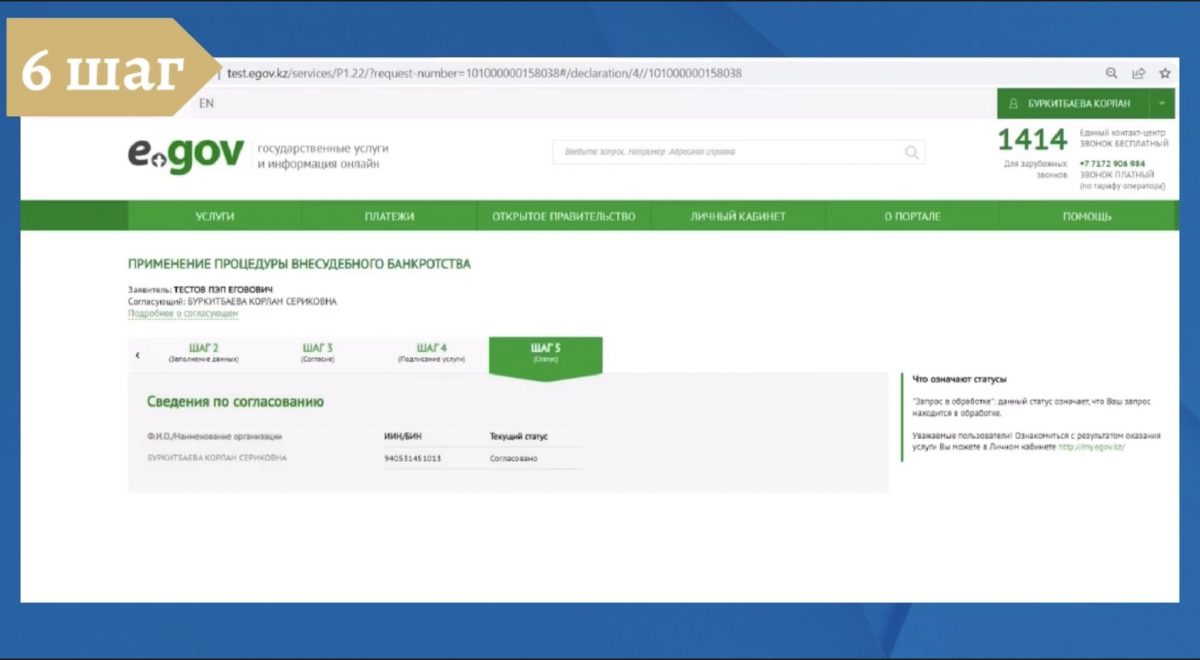Open the ЛИЧНЫЙ КАБИНЕТ menu
This screenshot has height=660, width=1200.
pos(738,216)
